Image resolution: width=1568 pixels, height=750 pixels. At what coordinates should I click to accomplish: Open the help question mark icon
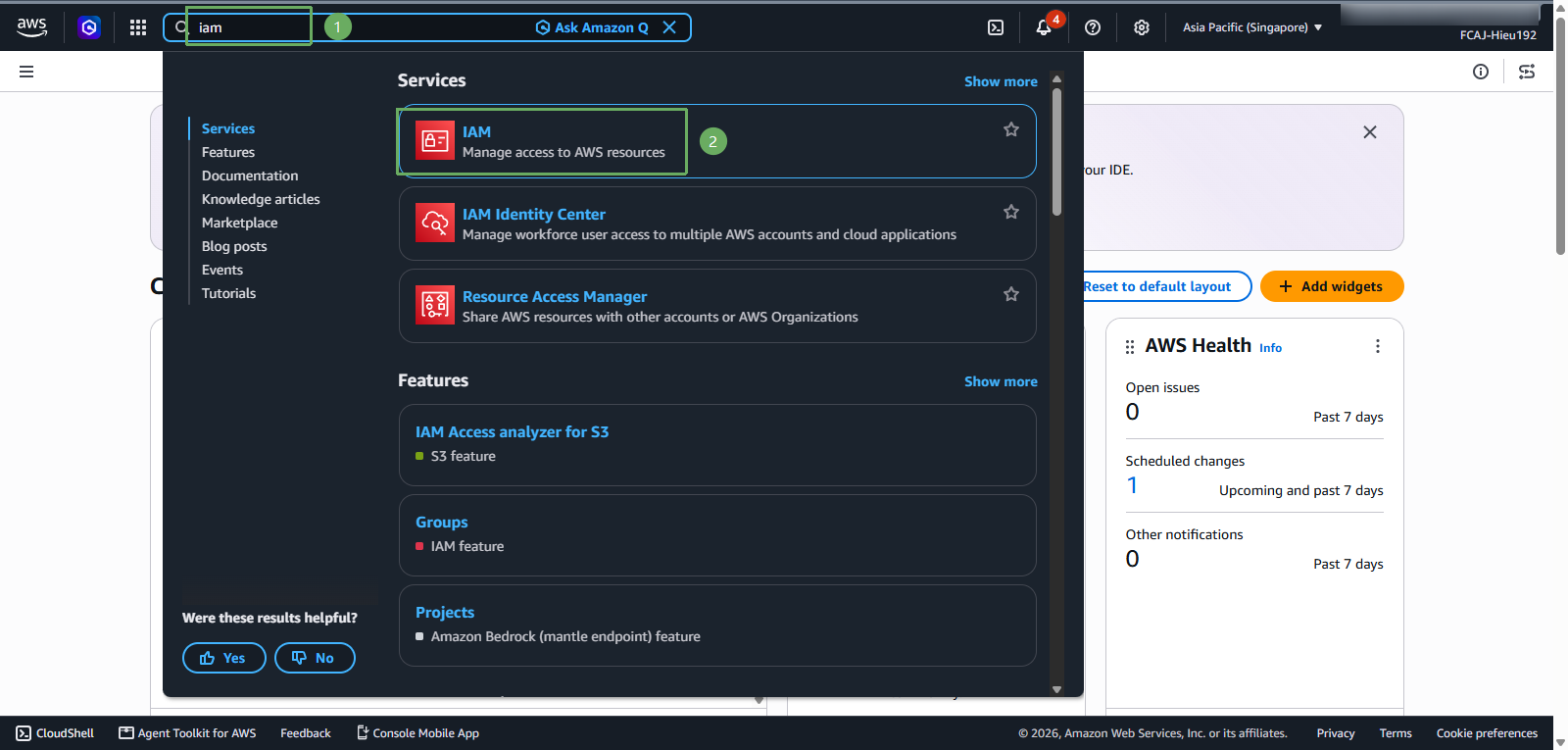tap(1093, 27)
